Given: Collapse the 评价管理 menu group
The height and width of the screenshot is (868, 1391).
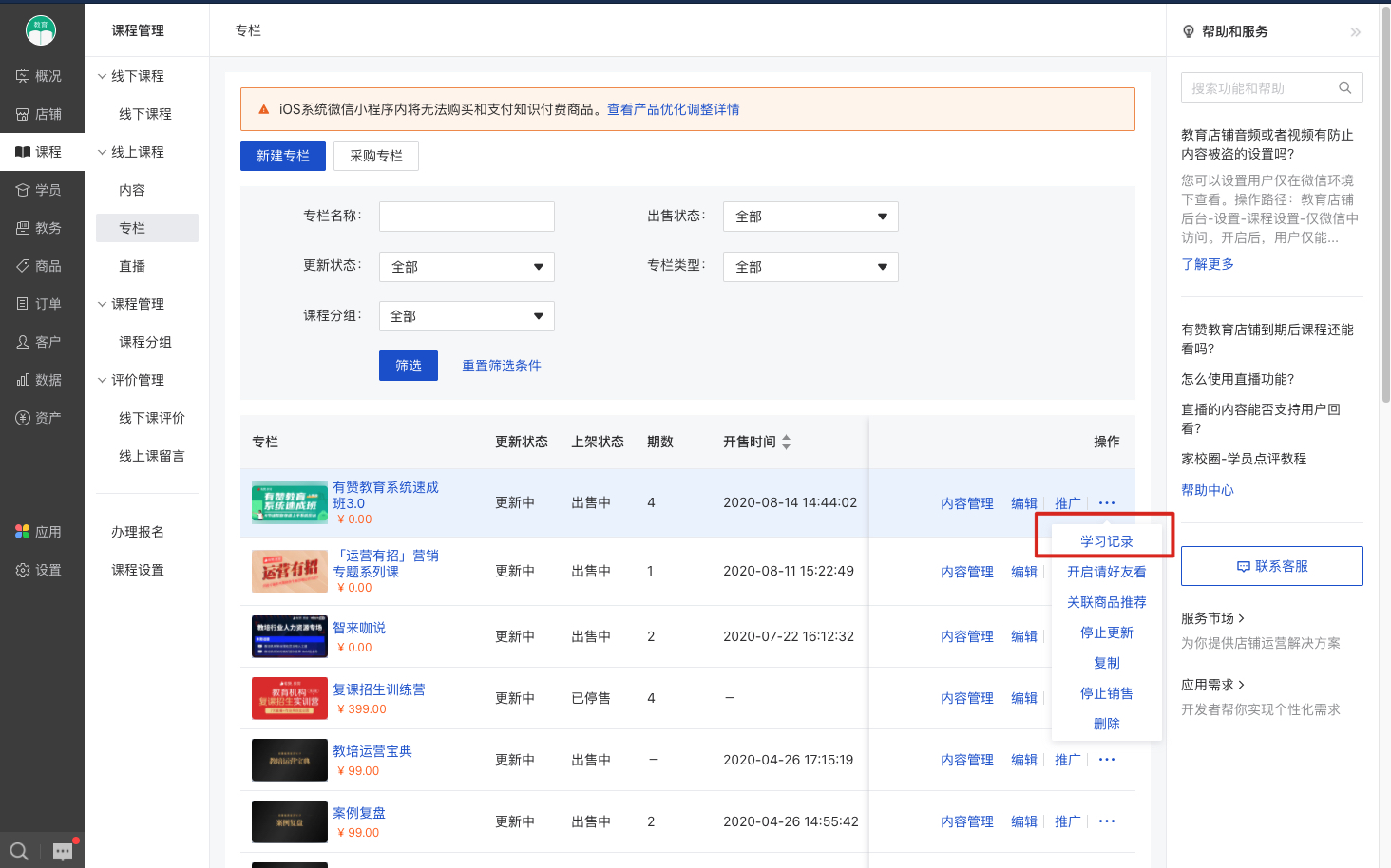Looking at the screenshot, I should coord(102,380).
